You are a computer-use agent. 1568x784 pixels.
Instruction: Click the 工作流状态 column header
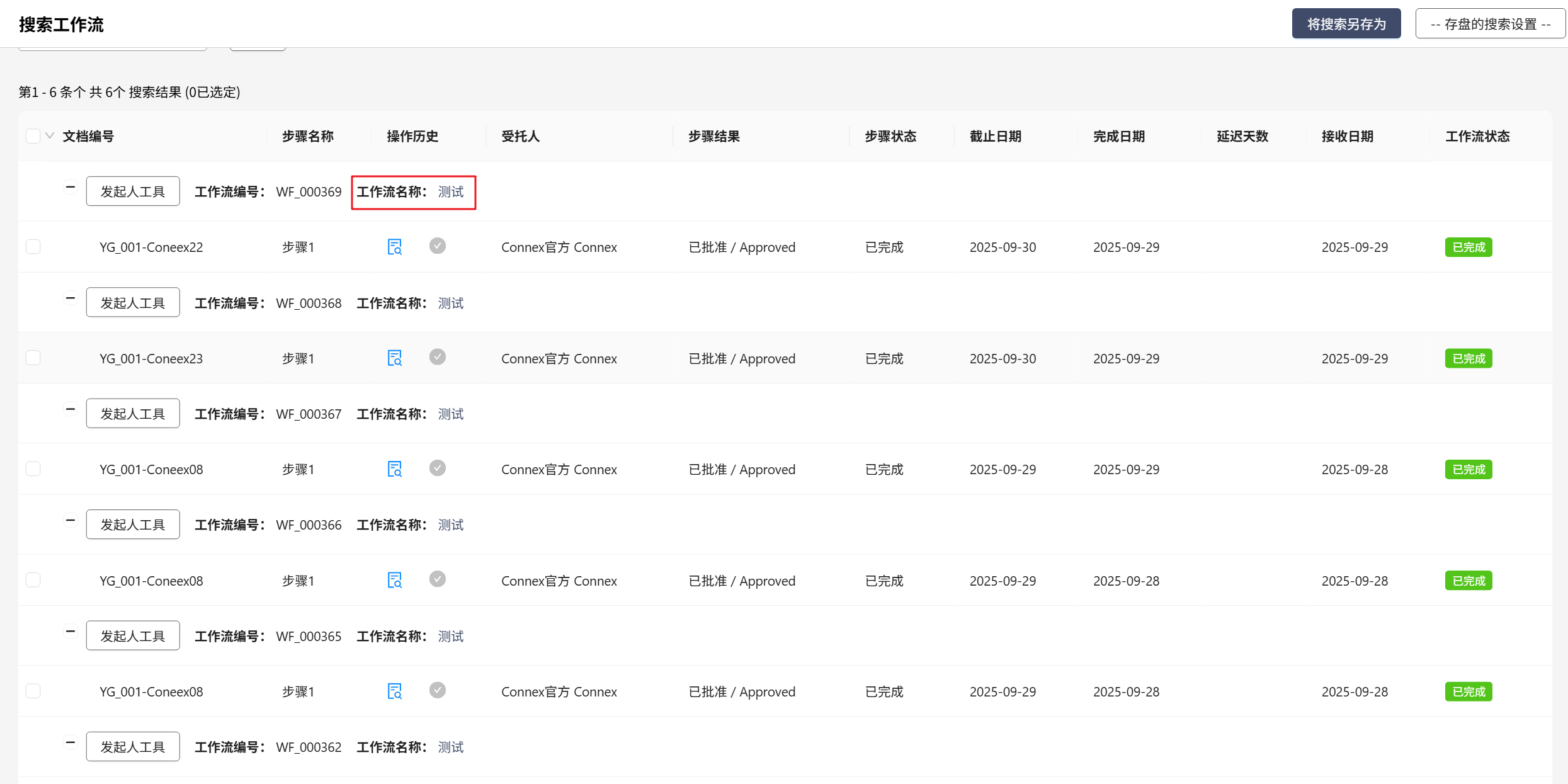(1477, 136)
